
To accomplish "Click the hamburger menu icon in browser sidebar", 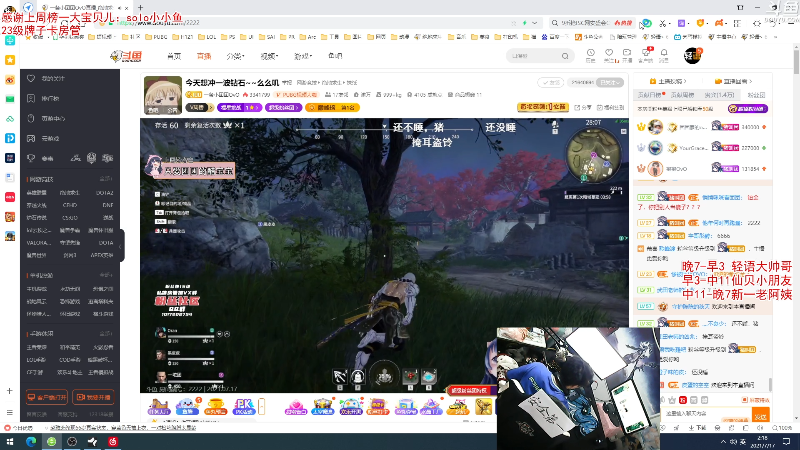I will (x=10, y=412).
